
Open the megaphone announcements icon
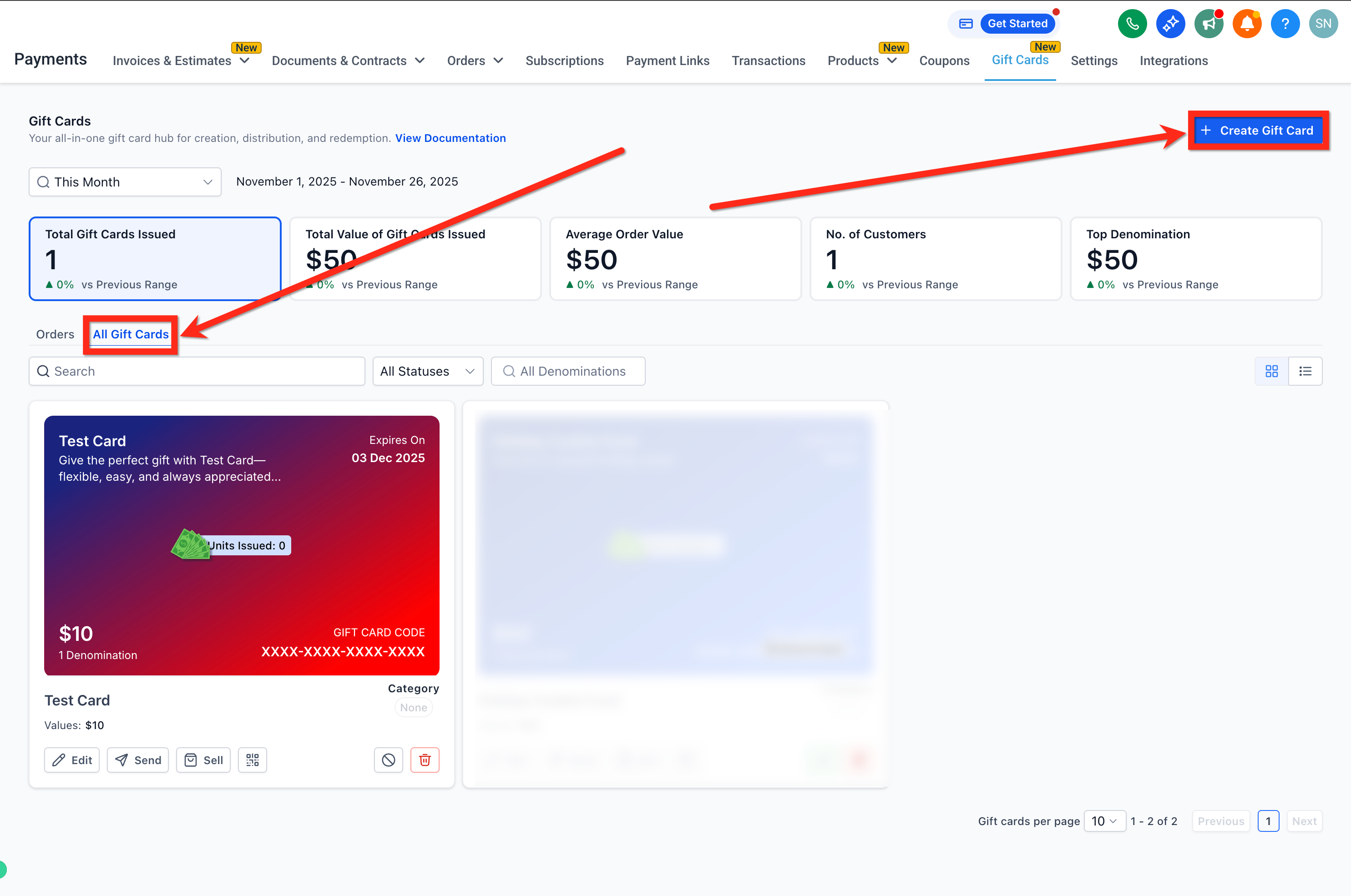click(x=1209, y=24)
